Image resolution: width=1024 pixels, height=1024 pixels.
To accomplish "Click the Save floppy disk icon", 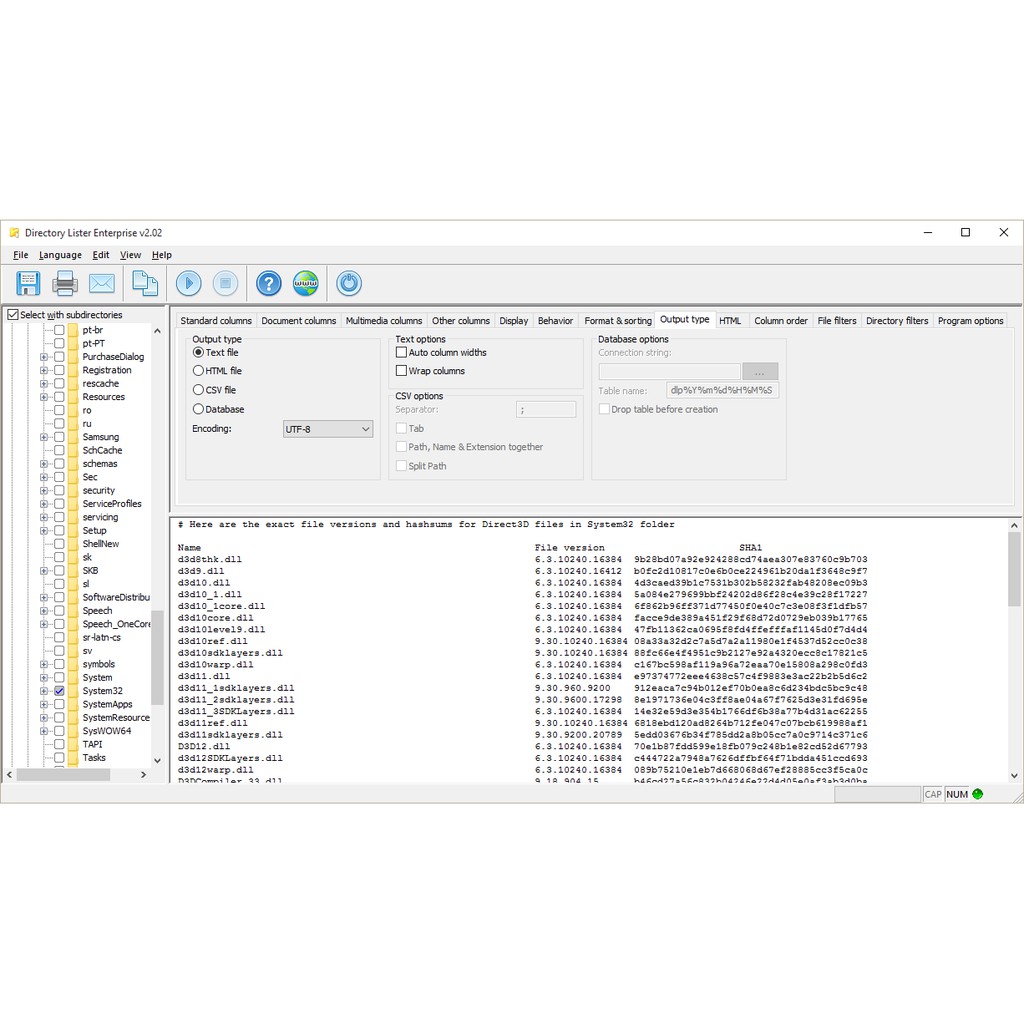I will click(28, 283).
